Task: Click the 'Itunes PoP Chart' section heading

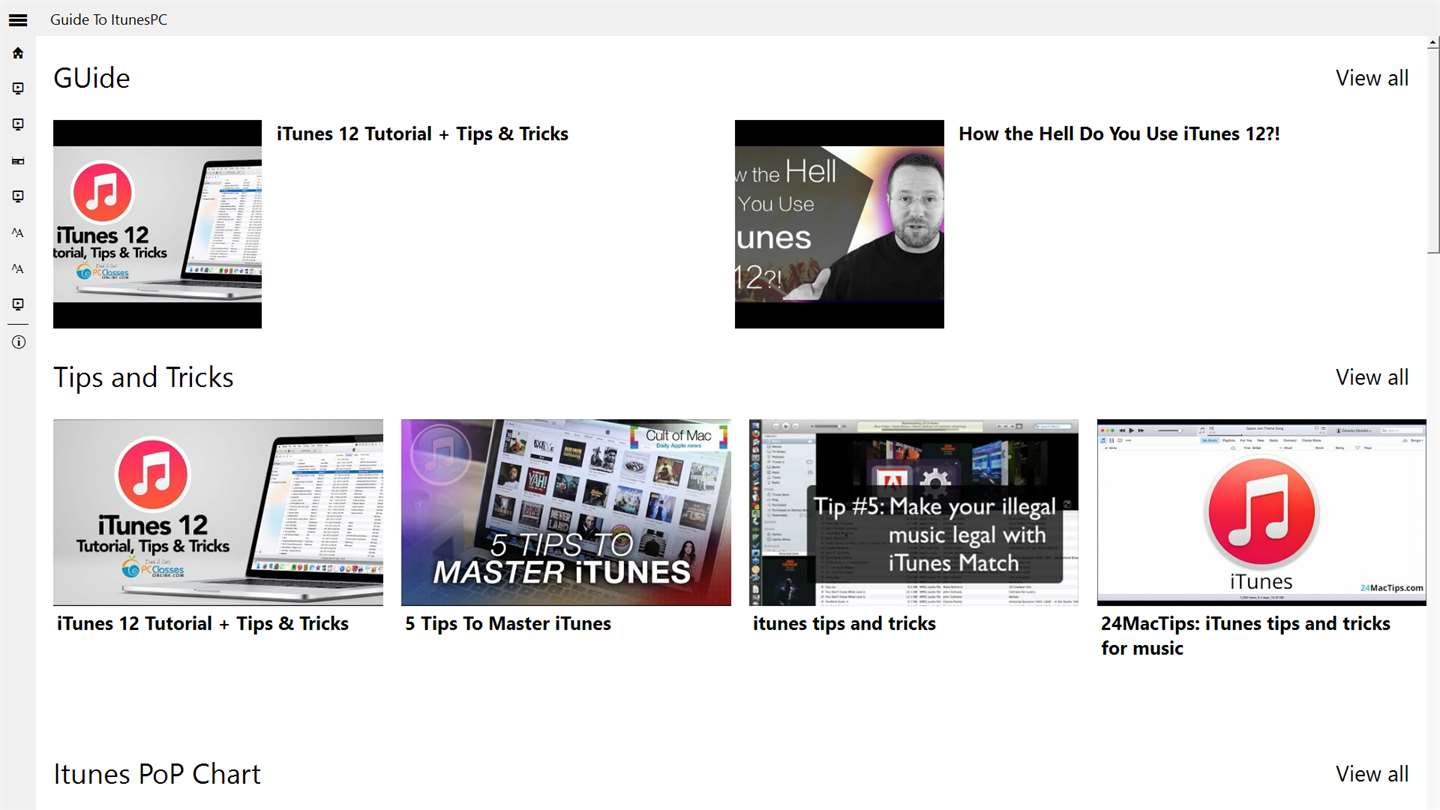Action: [157, 774]
